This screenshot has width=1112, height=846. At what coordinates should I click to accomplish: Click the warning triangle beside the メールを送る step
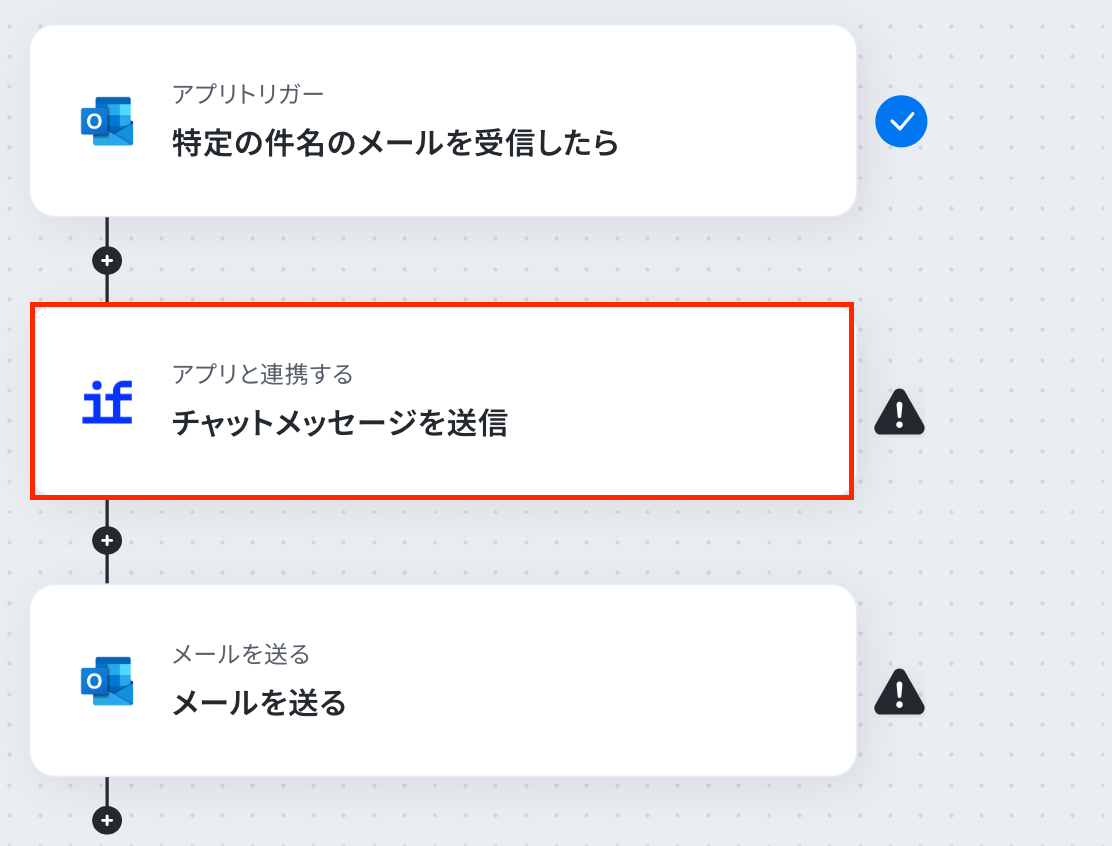(899, 691)
